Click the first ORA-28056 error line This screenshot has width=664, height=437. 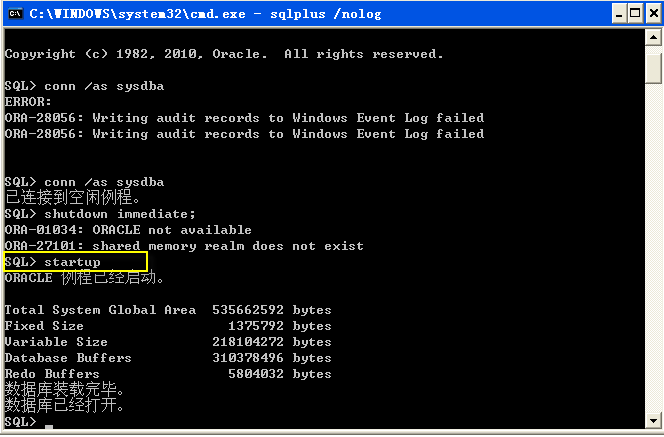(x=244, y=118)
